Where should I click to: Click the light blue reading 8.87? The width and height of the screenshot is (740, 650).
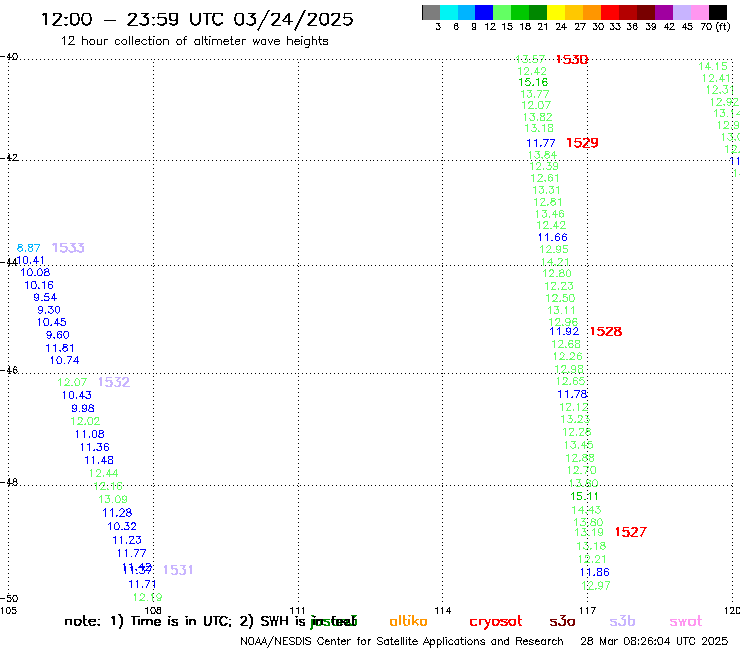pyautogui.click(x=28, y=248)
